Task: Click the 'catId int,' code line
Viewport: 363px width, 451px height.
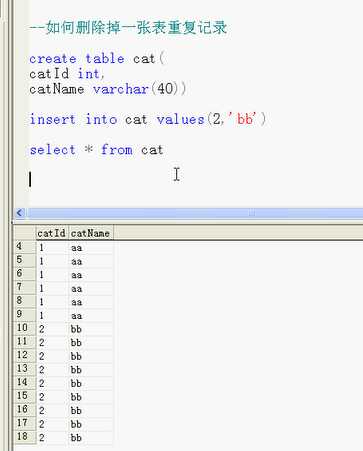Action: point(67,74)
